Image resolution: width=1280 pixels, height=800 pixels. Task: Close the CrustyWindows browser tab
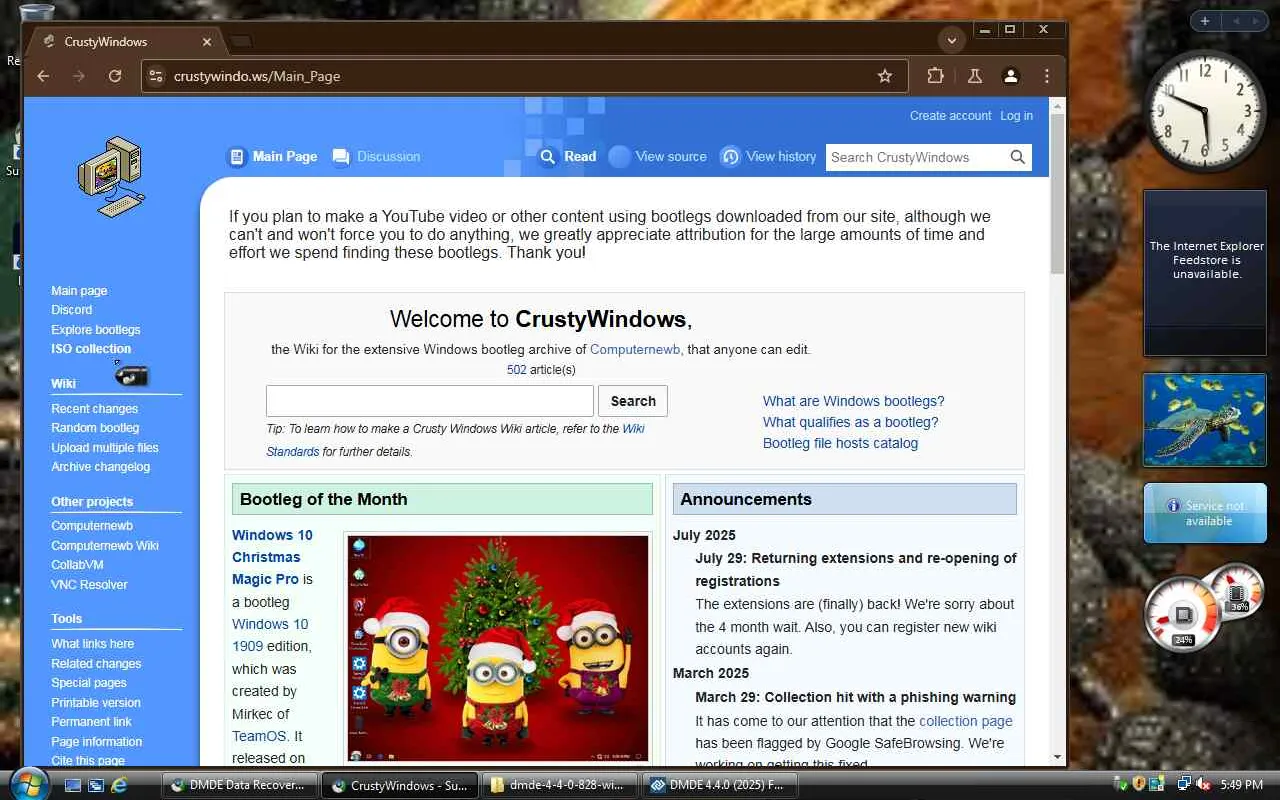207,42
